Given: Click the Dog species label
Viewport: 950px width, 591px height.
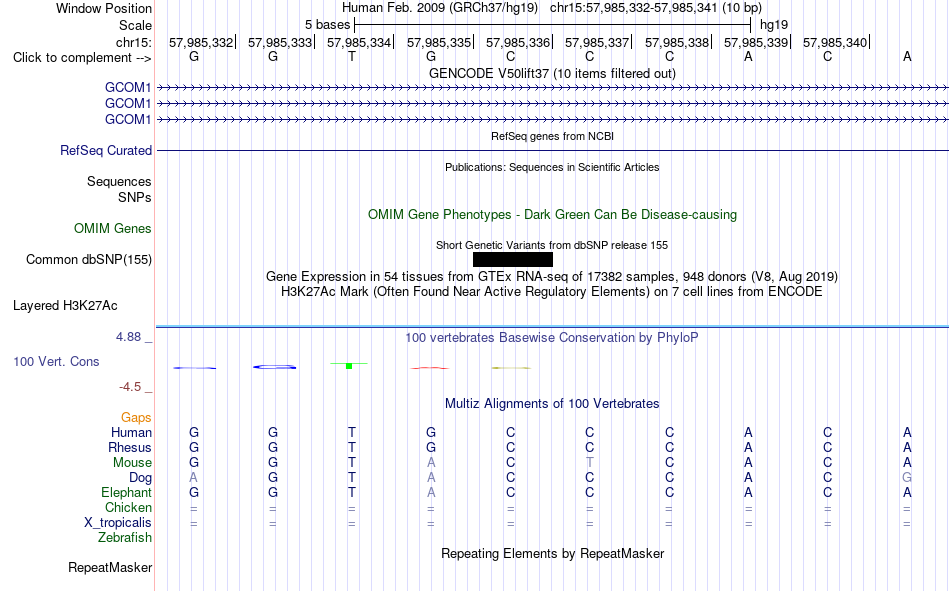Looking at the screenshot, I should pyautogui.click(x=141, y=478).
